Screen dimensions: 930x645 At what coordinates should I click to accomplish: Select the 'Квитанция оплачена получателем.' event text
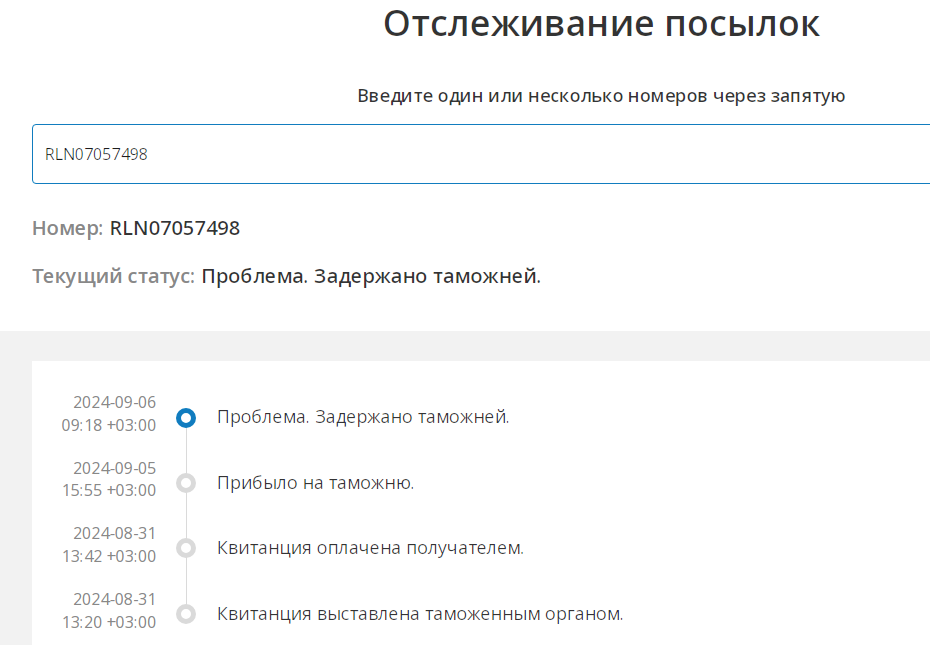coord(370,548)
